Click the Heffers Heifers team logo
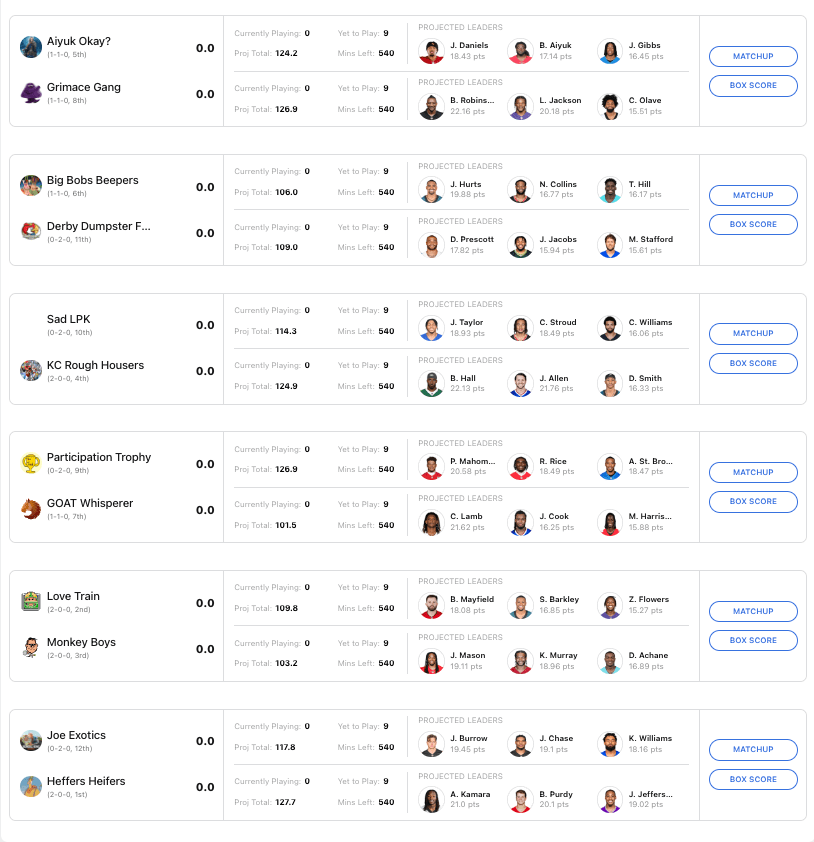This screenshot has height=842, width=814. (x=31, y=787)
